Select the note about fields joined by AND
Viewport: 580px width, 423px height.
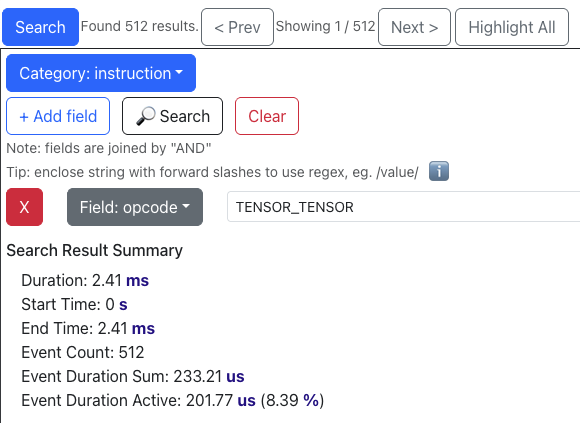coord(109,148)
